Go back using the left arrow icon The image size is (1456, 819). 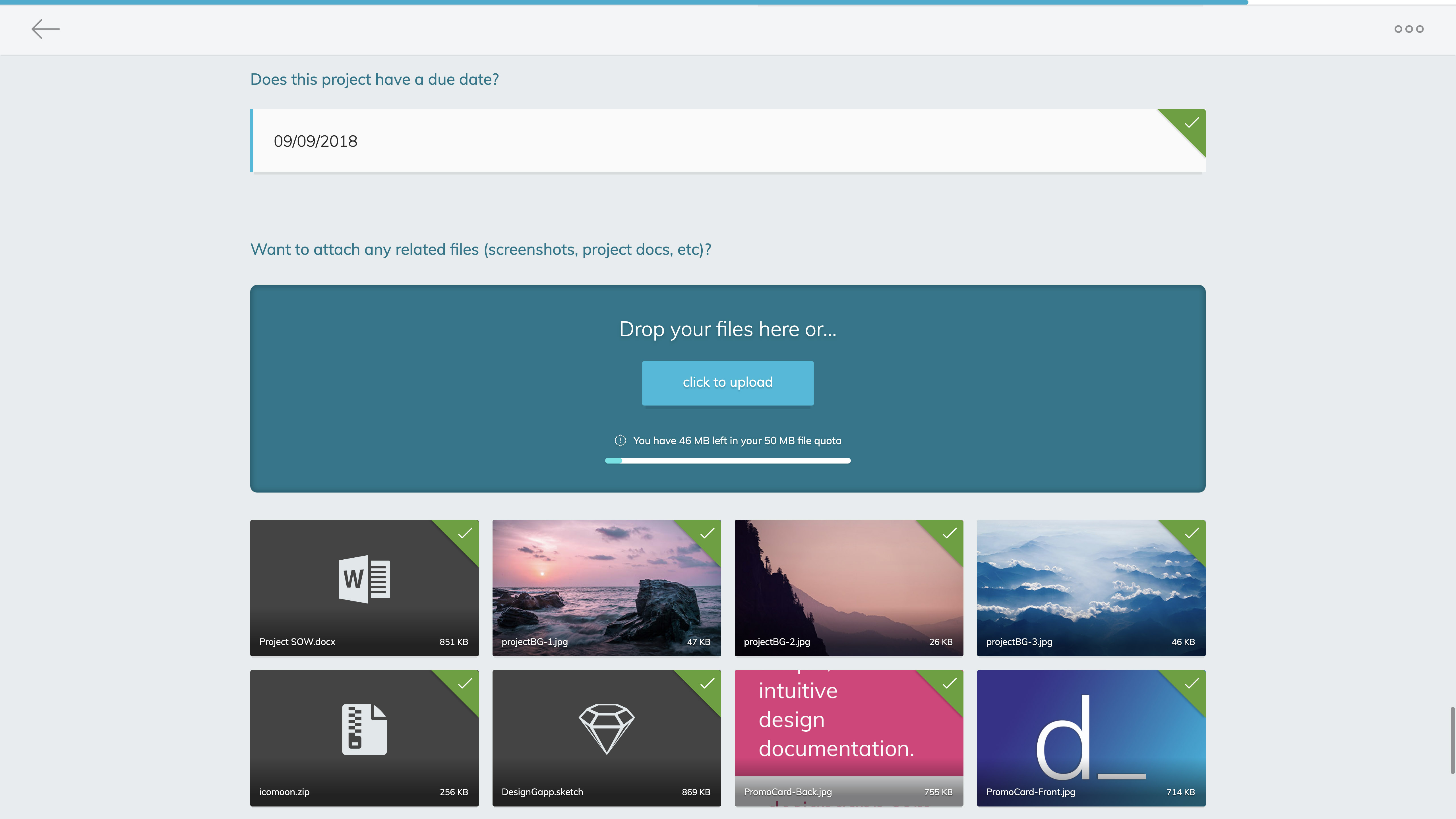coord(45,29)
